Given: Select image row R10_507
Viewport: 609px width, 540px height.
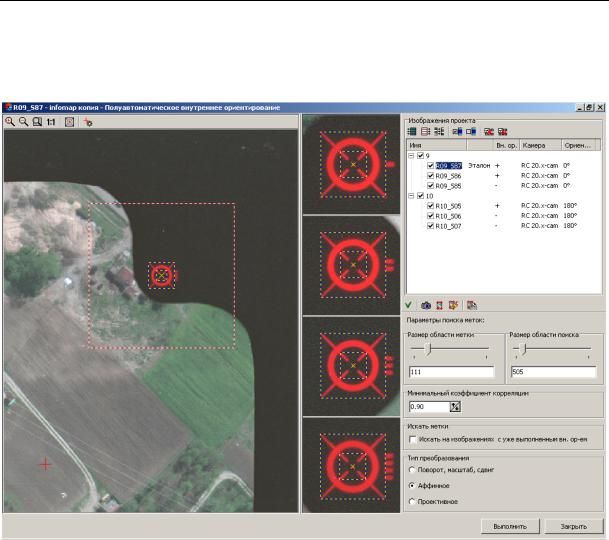Looking at the screenshot, I should [504, 226].
